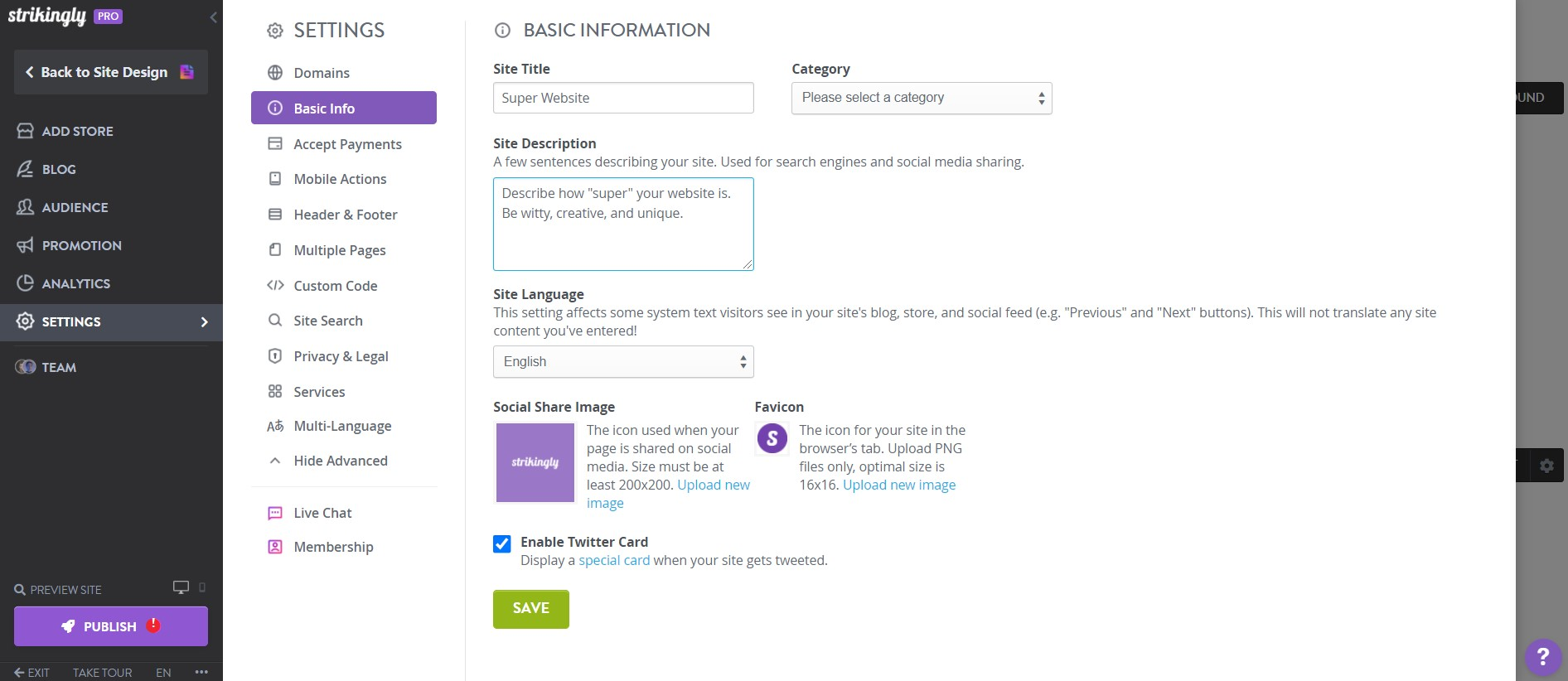Click the Social Share Image thumbnail

click(535, 462)
